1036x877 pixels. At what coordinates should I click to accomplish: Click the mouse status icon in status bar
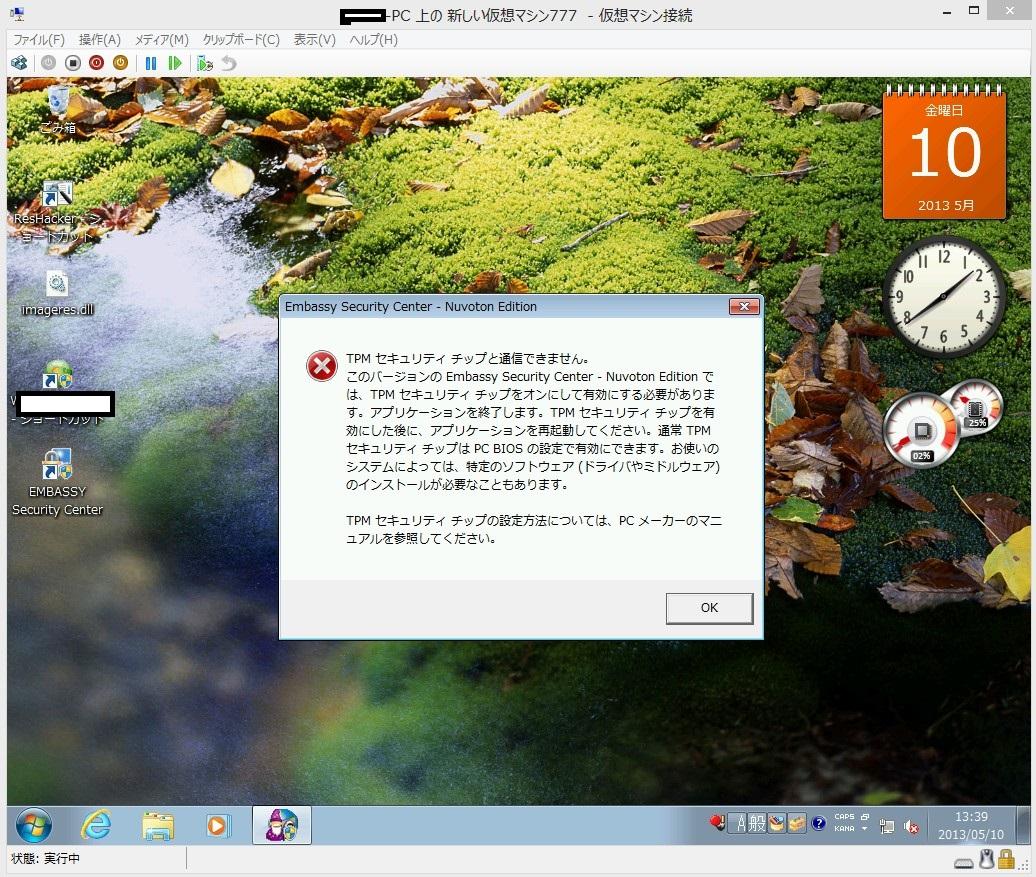tap(986, 859)
